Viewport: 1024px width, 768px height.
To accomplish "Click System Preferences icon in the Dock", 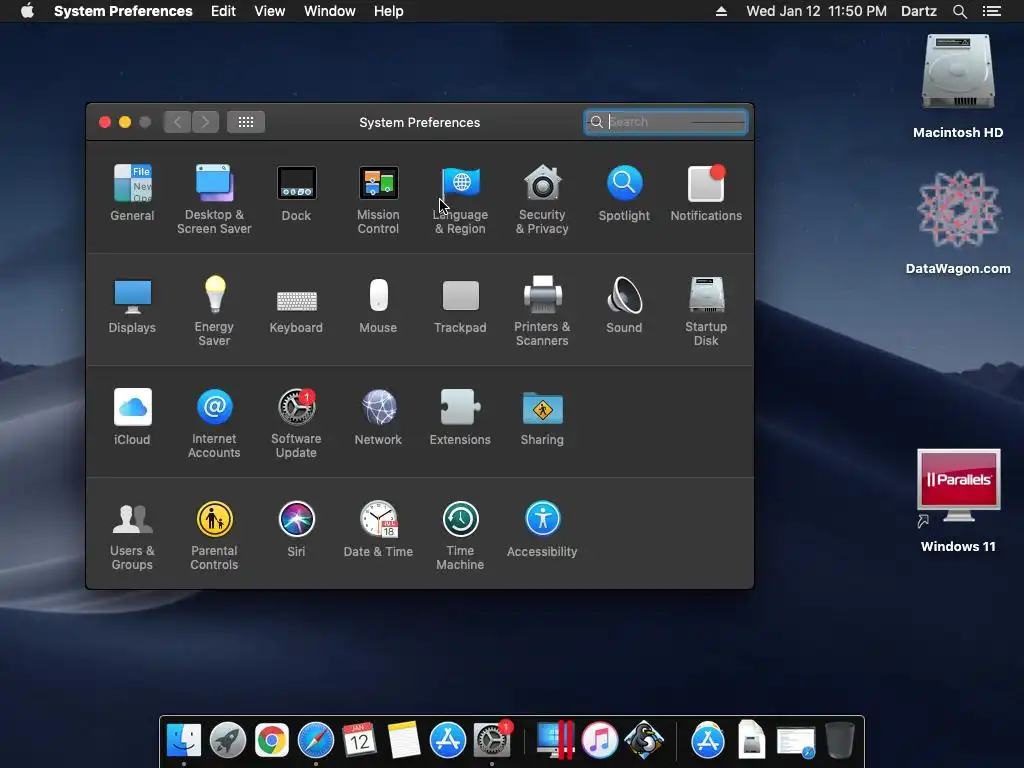I will 492,741.
